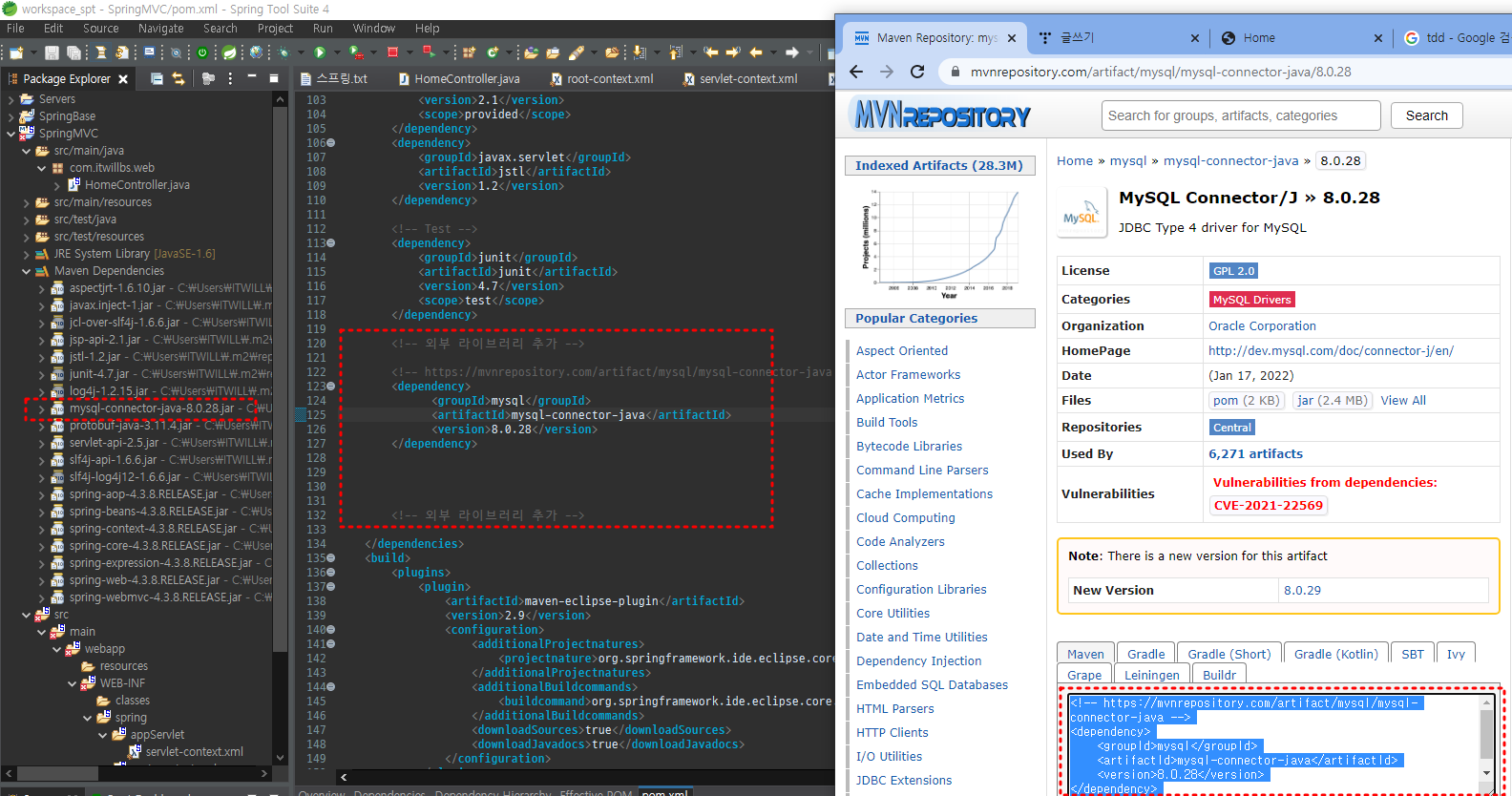Click the CVE-2021-22569 vulnerability link
Viewport: 1512px width, 796px height.
point(1269,506)
